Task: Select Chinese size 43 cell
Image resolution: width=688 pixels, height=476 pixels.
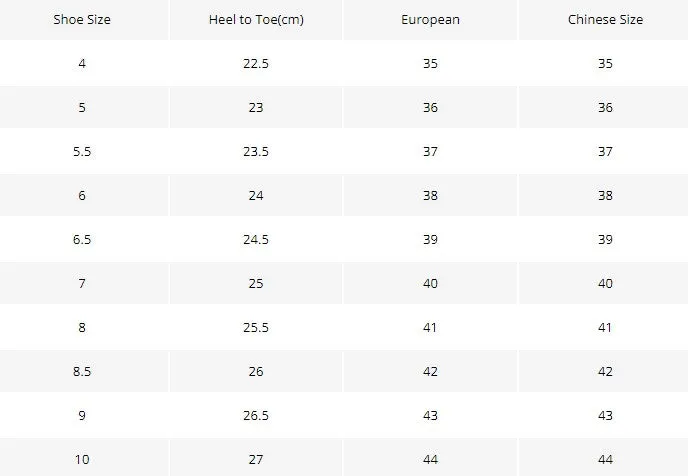Action: point(605,415)
